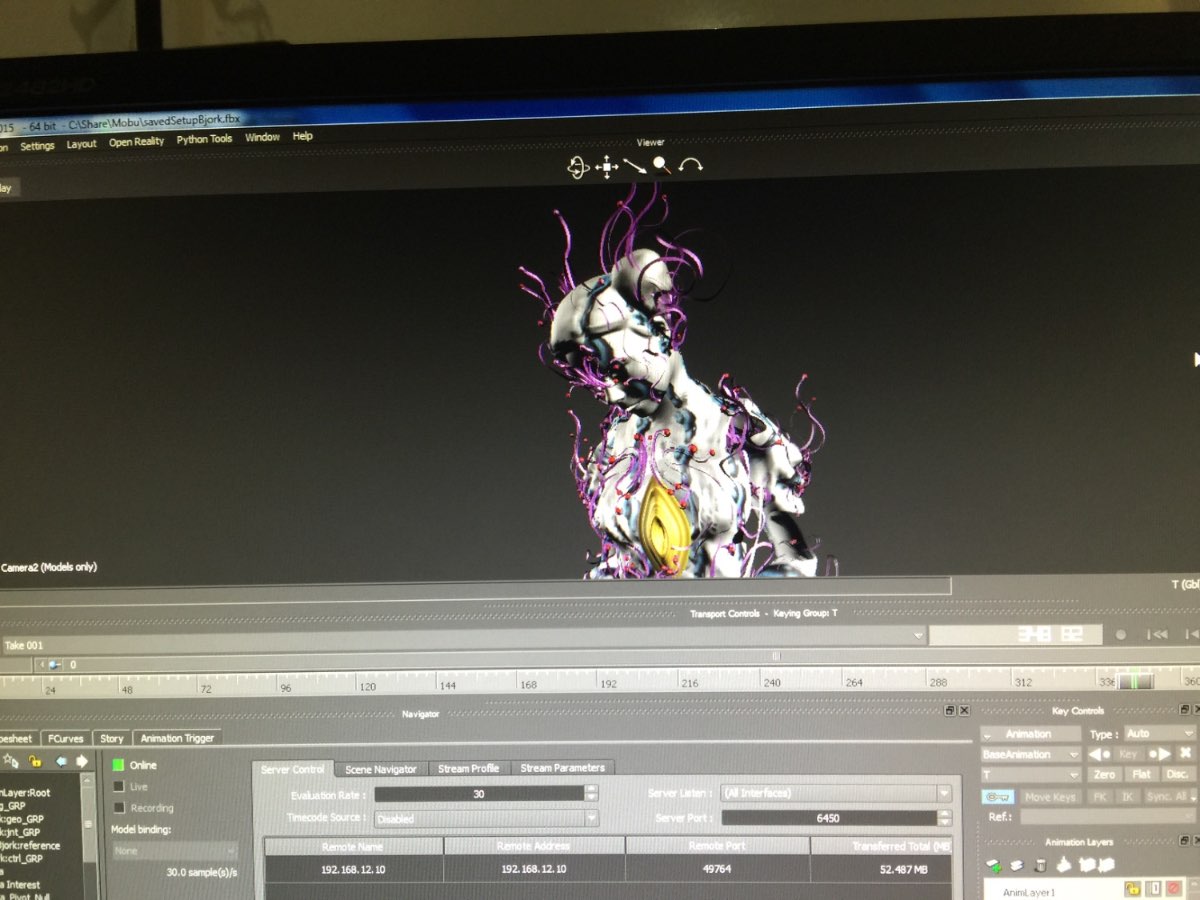Toggle lock on AnimLayer1

click(1133, 889)
